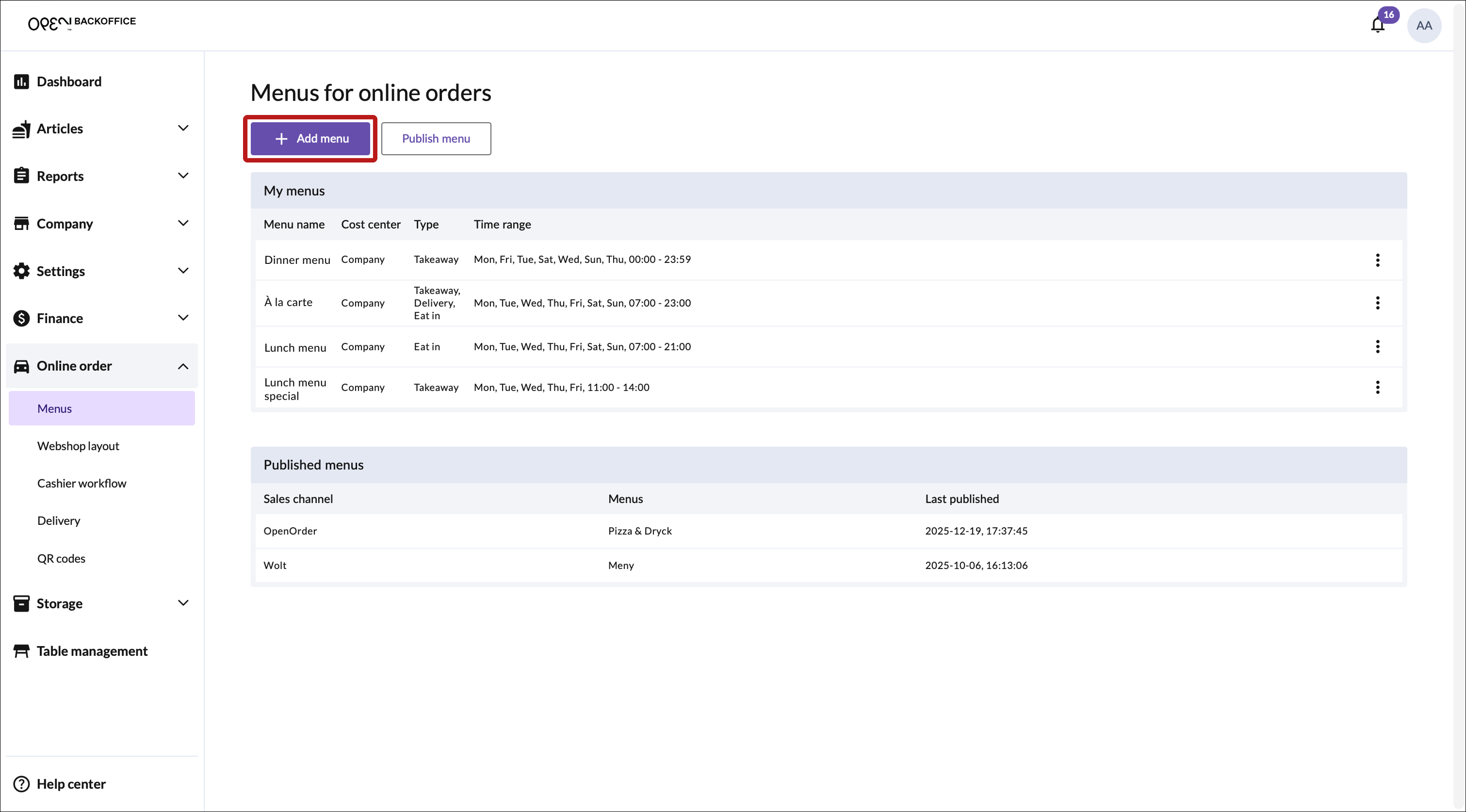Click the Publish menu button
Image resolution: width=1466 pixels, height=812 pixels.
(435, 138)
